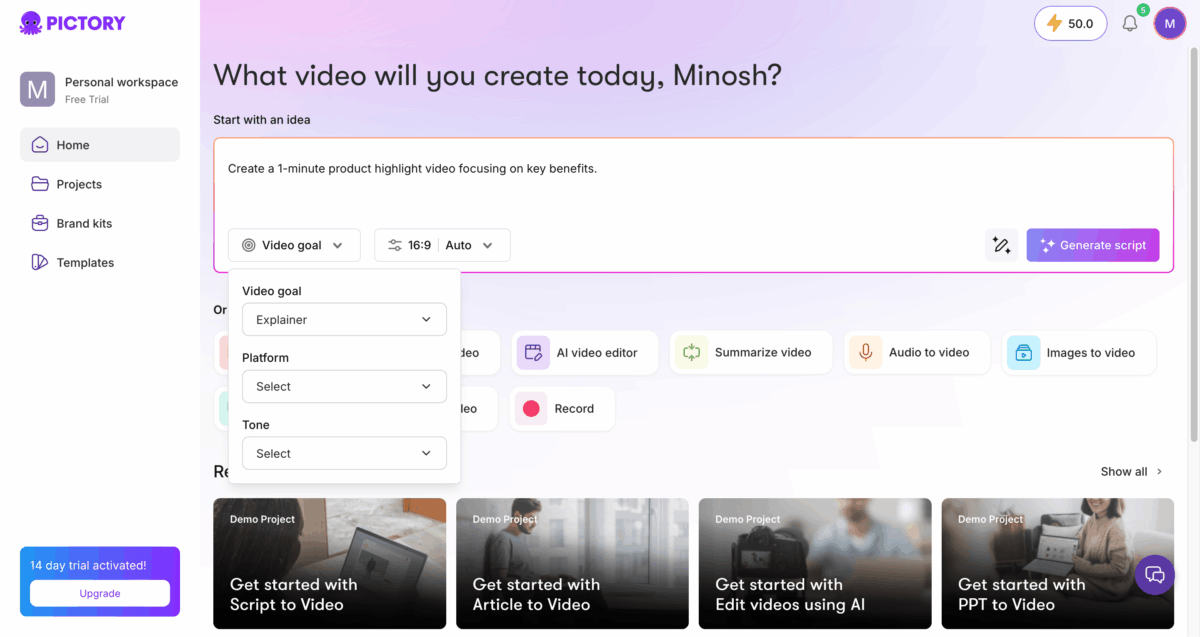Click the Record label

coord(574,408)
